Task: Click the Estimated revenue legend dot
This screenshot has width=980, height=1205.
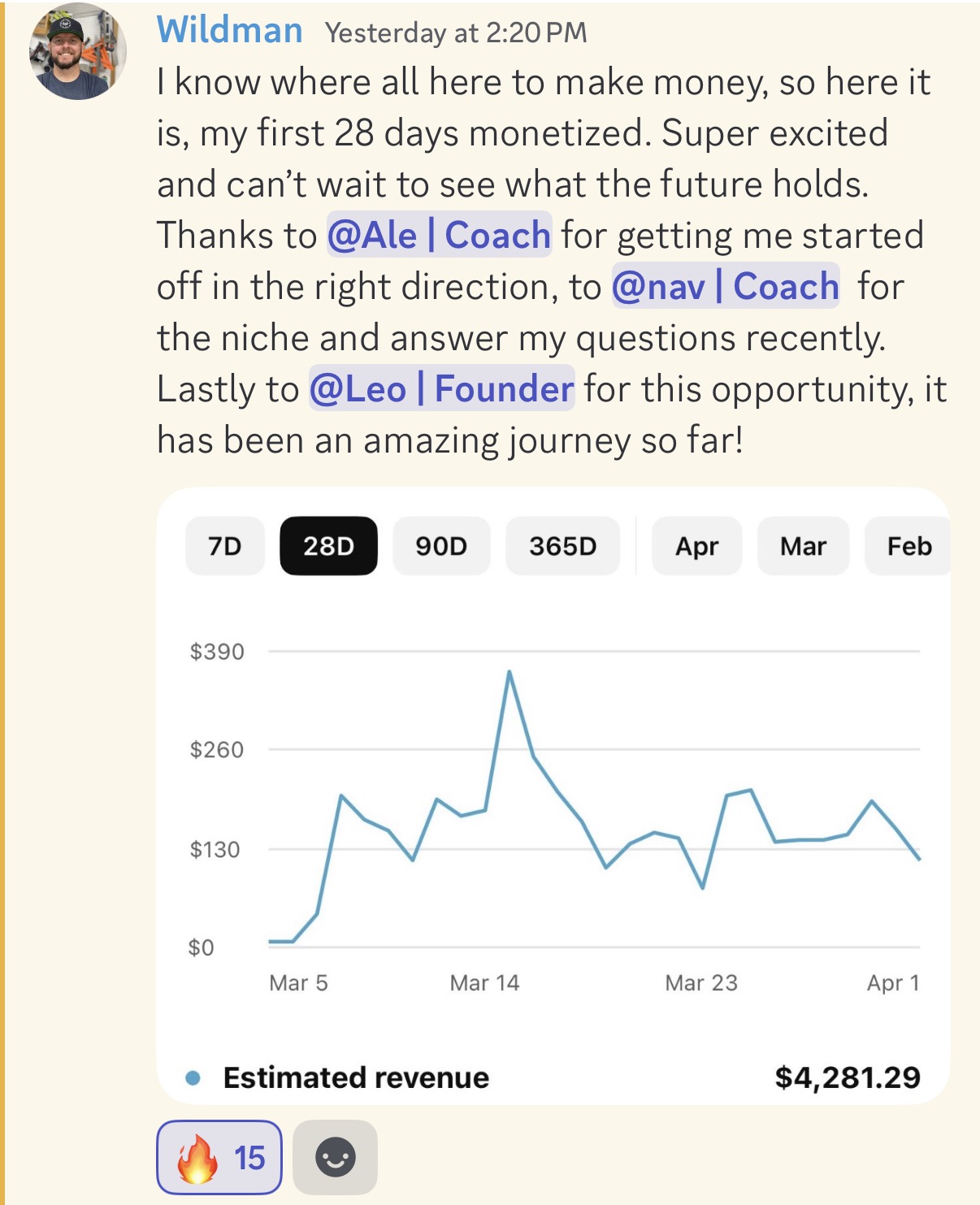Action: (x=193, y=1078)
